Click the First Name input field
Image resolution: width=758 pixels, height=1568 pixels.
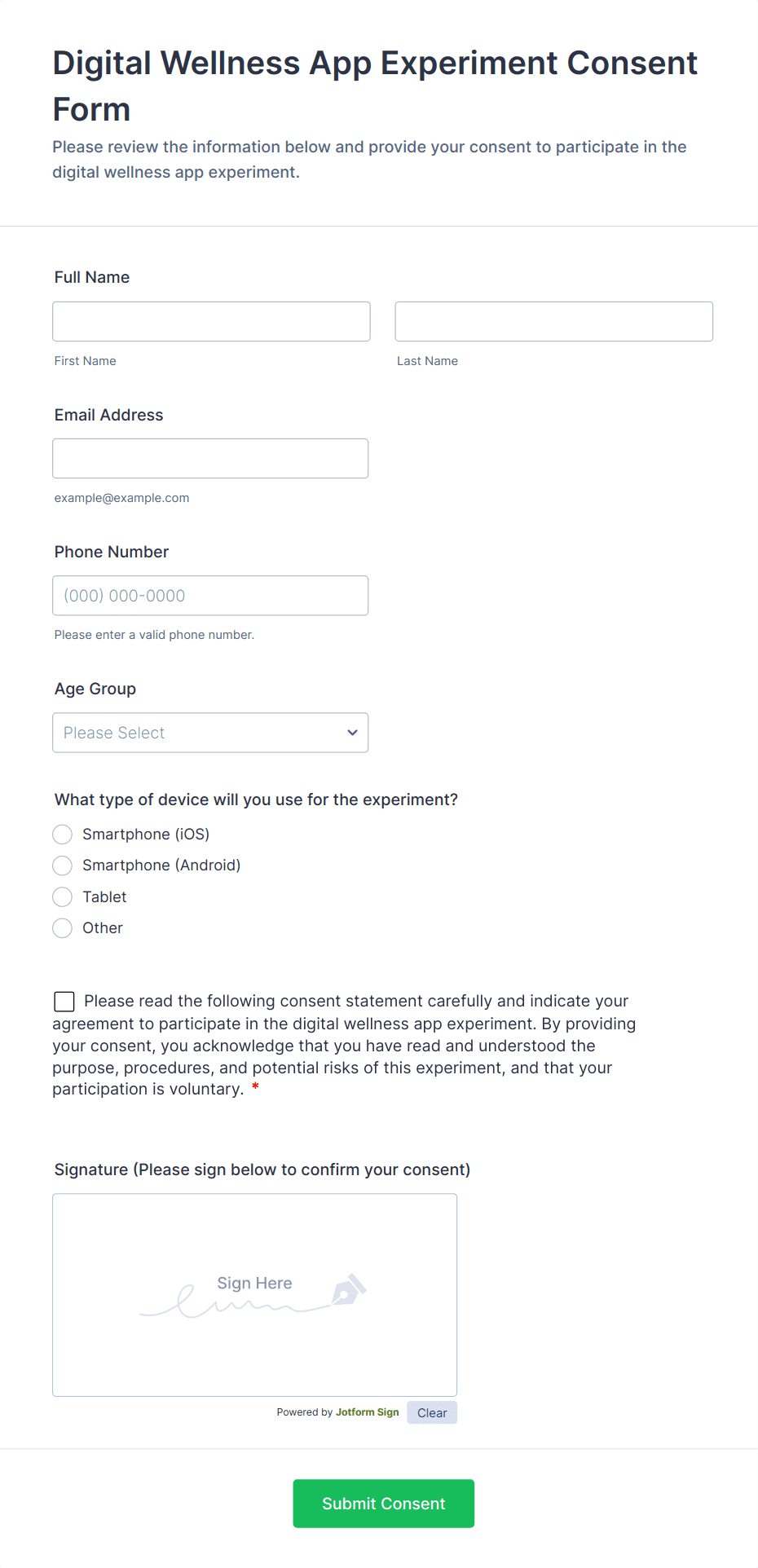coord(211,321)
